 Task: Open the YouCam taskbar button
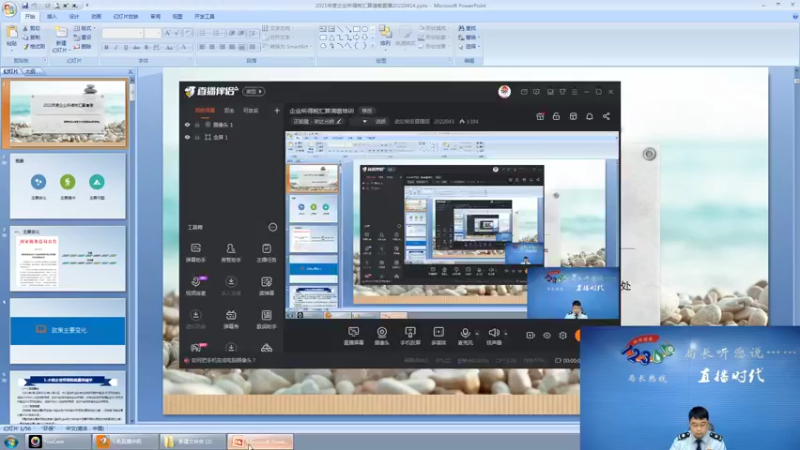click(58, 441)
